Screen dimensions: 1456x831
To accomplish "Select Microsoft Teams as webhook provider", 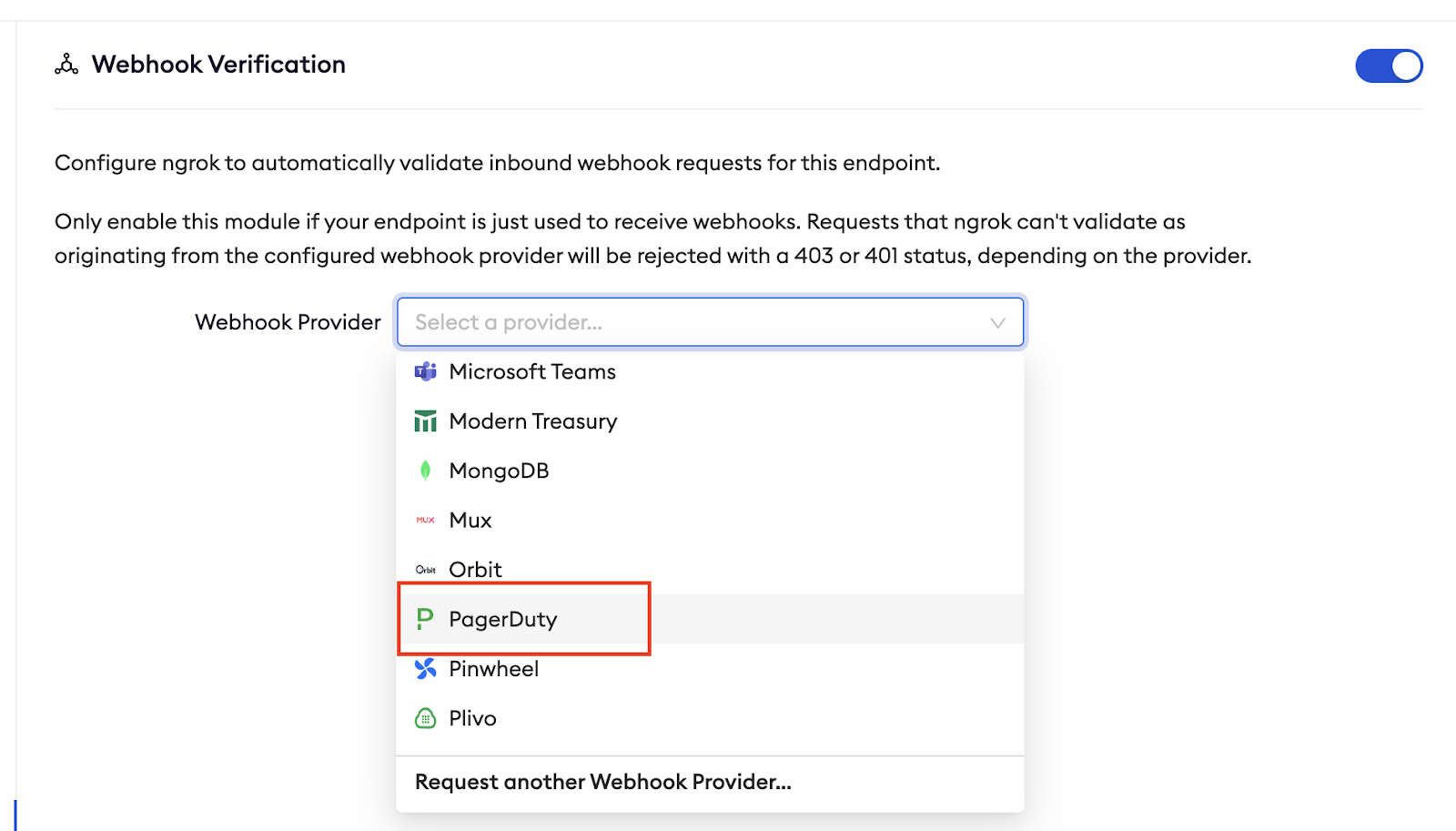I will point(532,371).
